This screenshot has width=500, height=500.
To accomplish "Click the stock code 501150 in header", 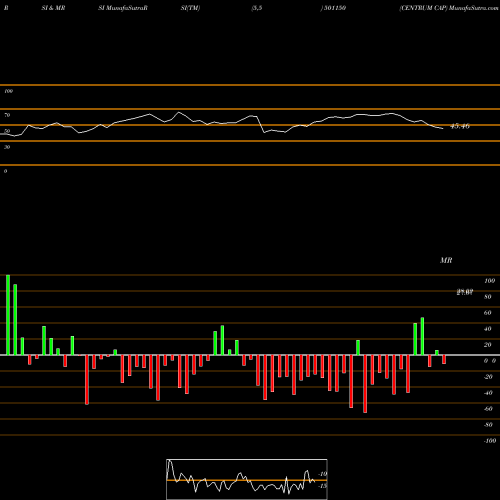I will pos(334,8).
